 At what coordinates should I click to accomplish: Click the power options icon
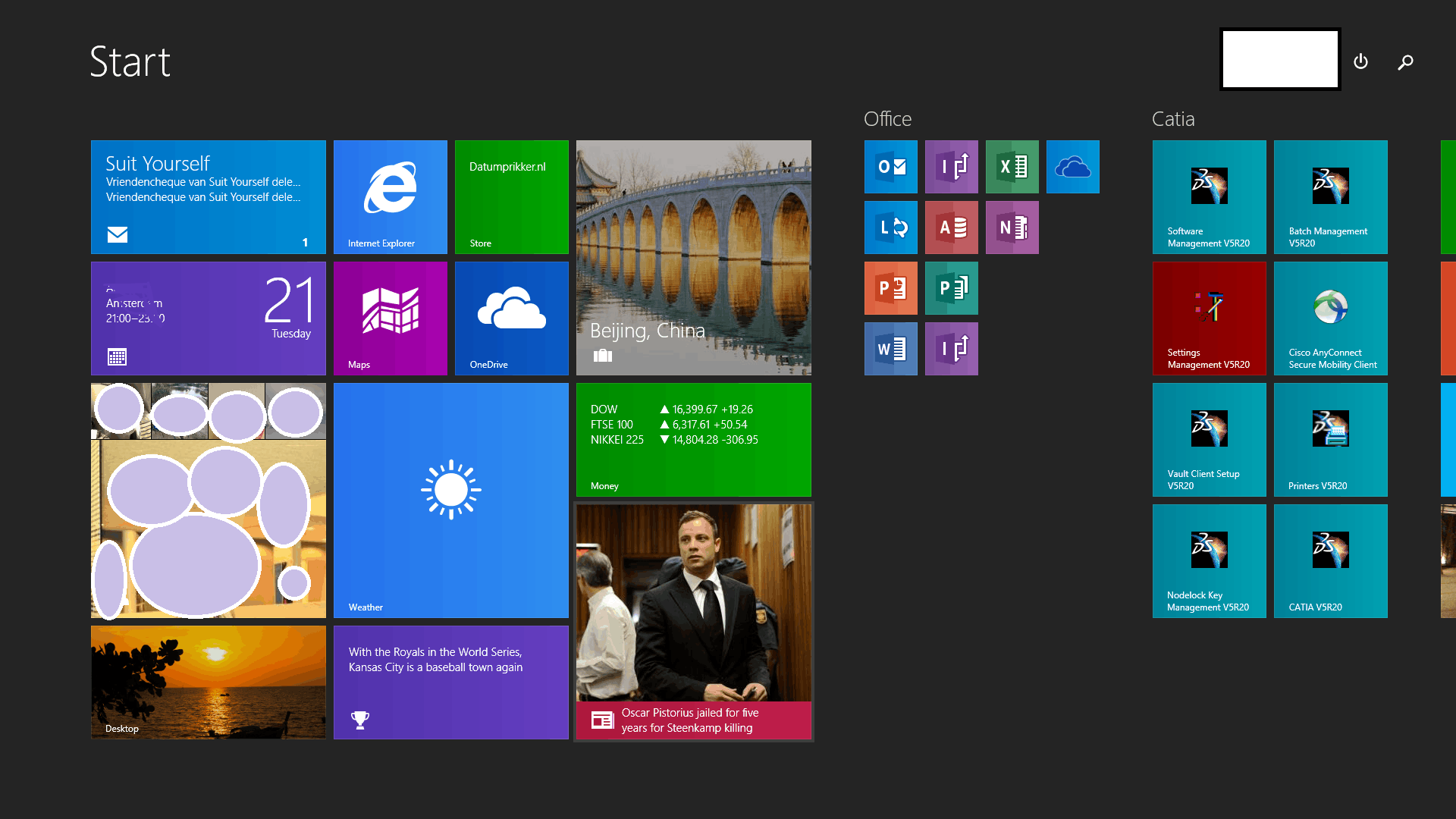1360,61
